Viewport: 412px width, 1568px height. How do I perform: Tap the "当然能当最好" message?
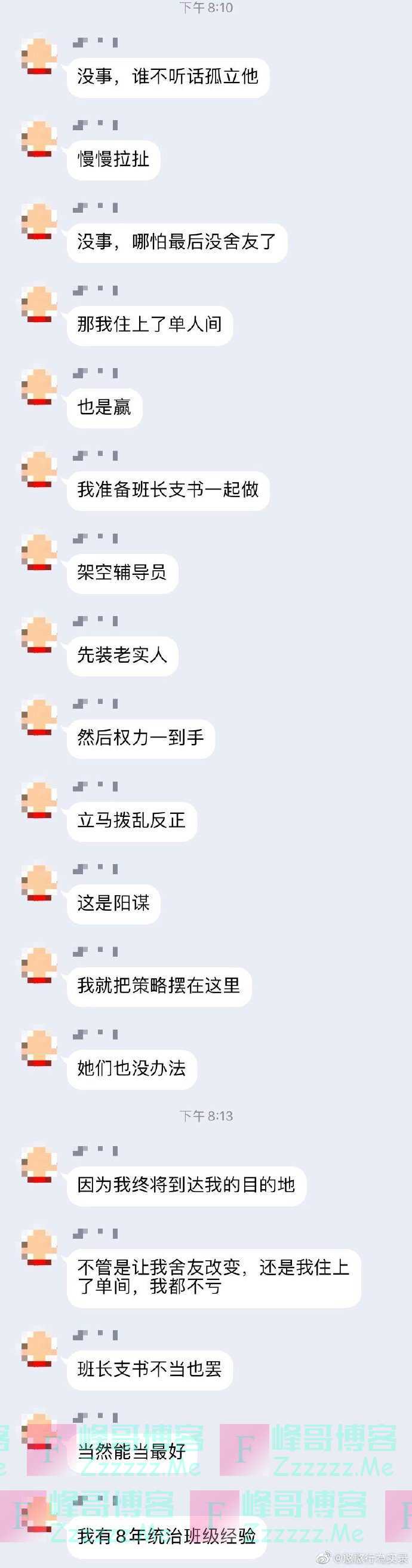(132, 1452)
